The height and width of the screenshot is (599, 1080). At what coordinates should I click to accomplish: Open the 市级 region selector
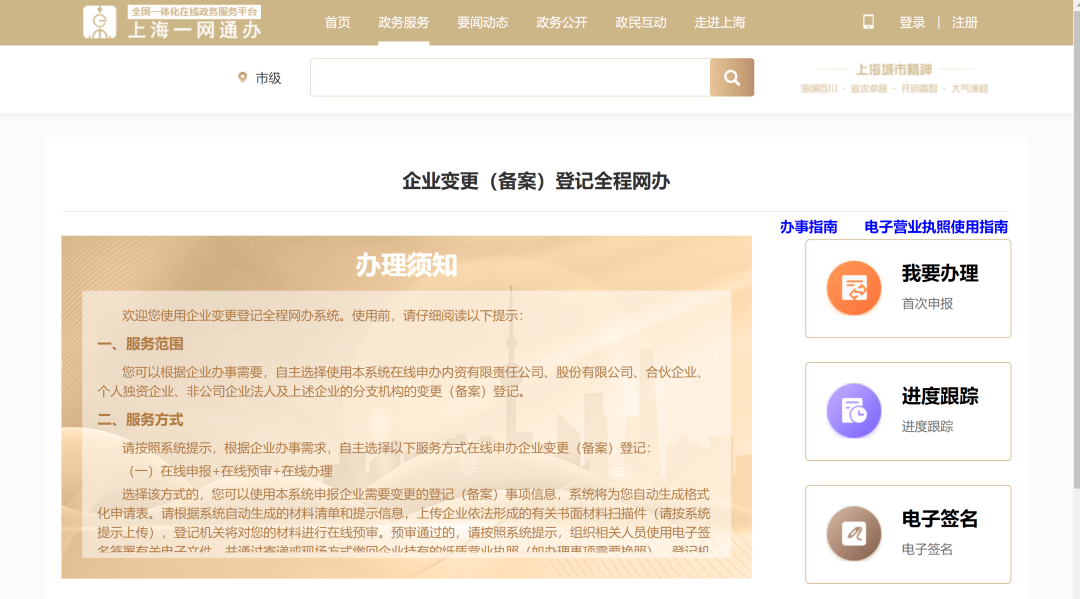(x=268, y=78)
